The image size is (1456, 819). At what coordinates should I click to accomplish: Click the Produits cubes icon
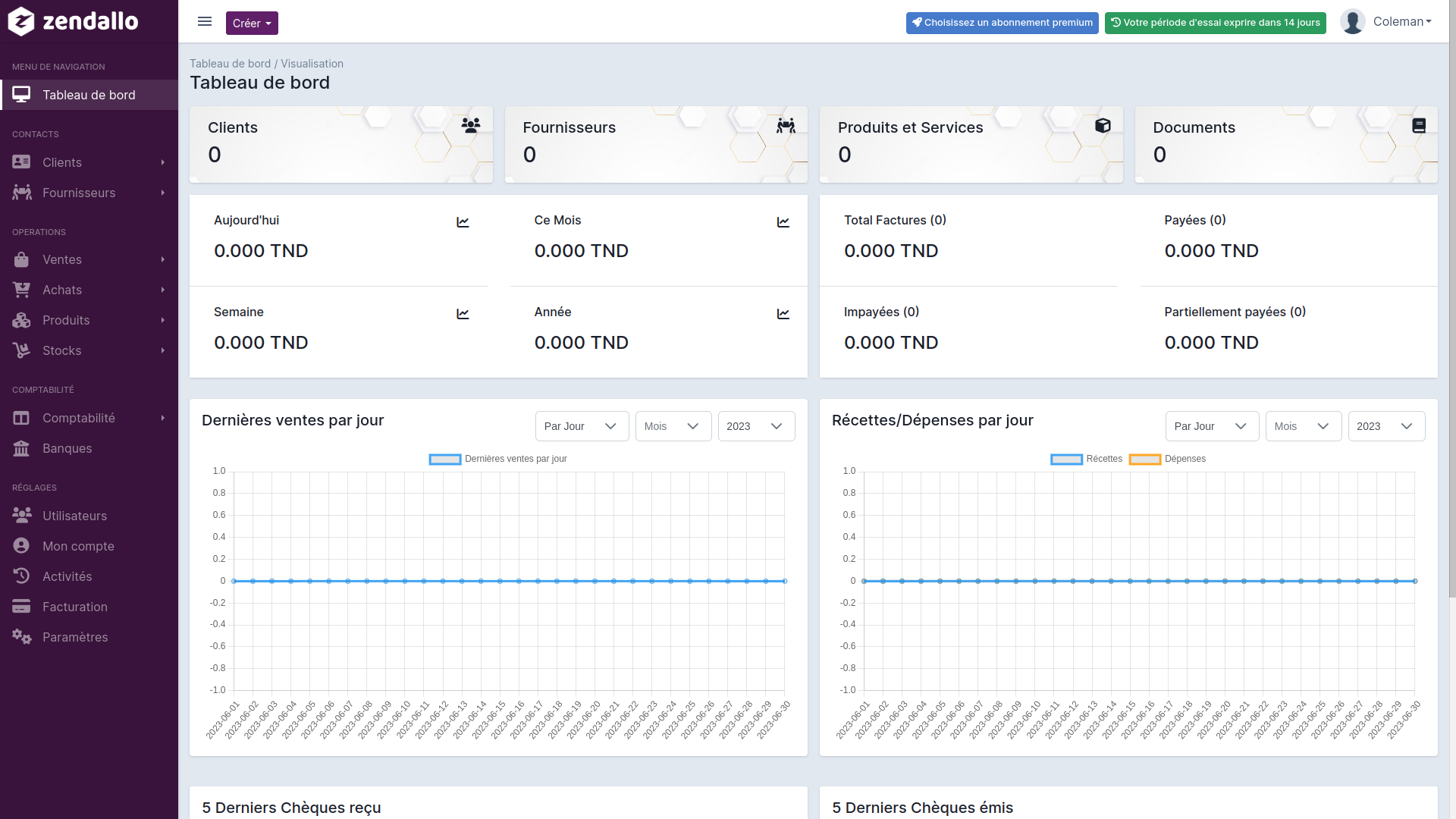[x=21, y=320]
